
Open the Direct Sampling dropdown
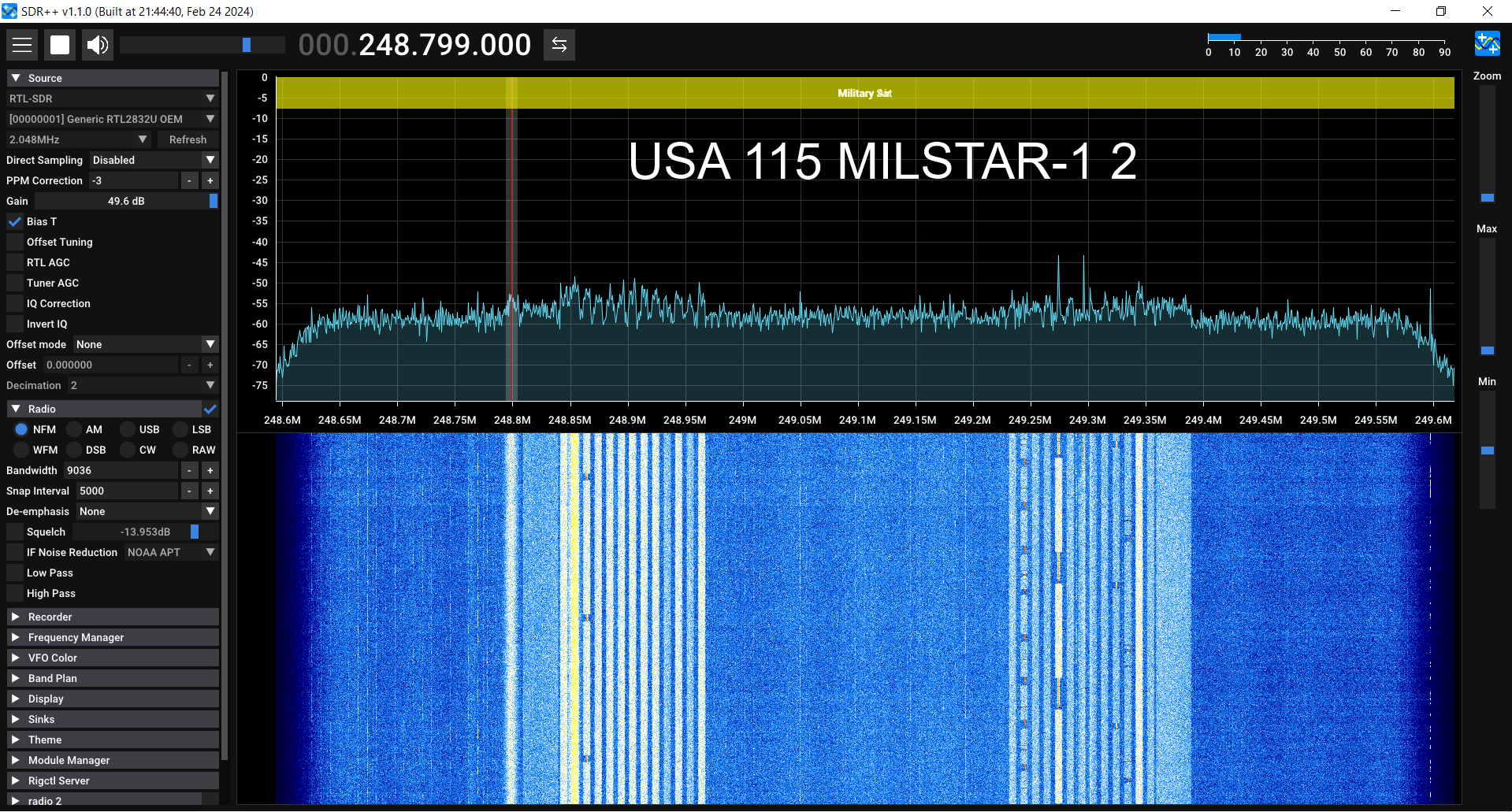154,160
